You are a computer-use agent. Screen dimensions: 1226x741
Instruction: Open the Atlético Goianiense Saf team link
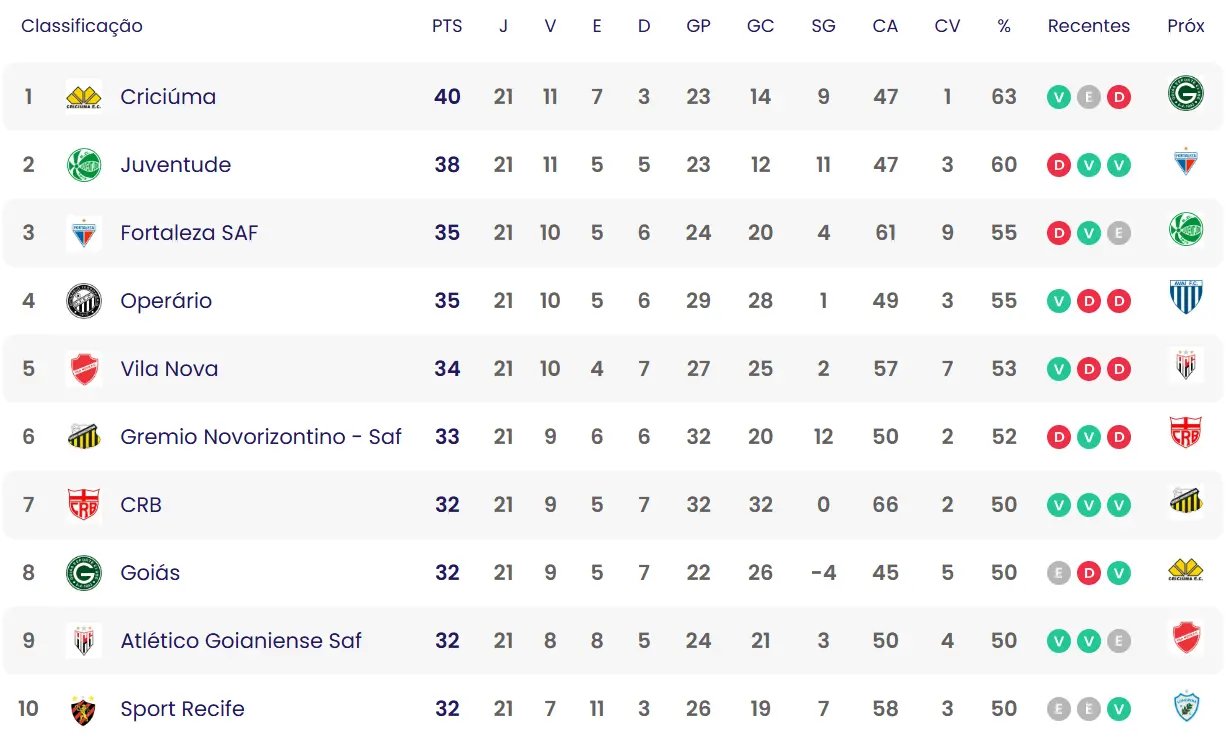click(241, 641)
